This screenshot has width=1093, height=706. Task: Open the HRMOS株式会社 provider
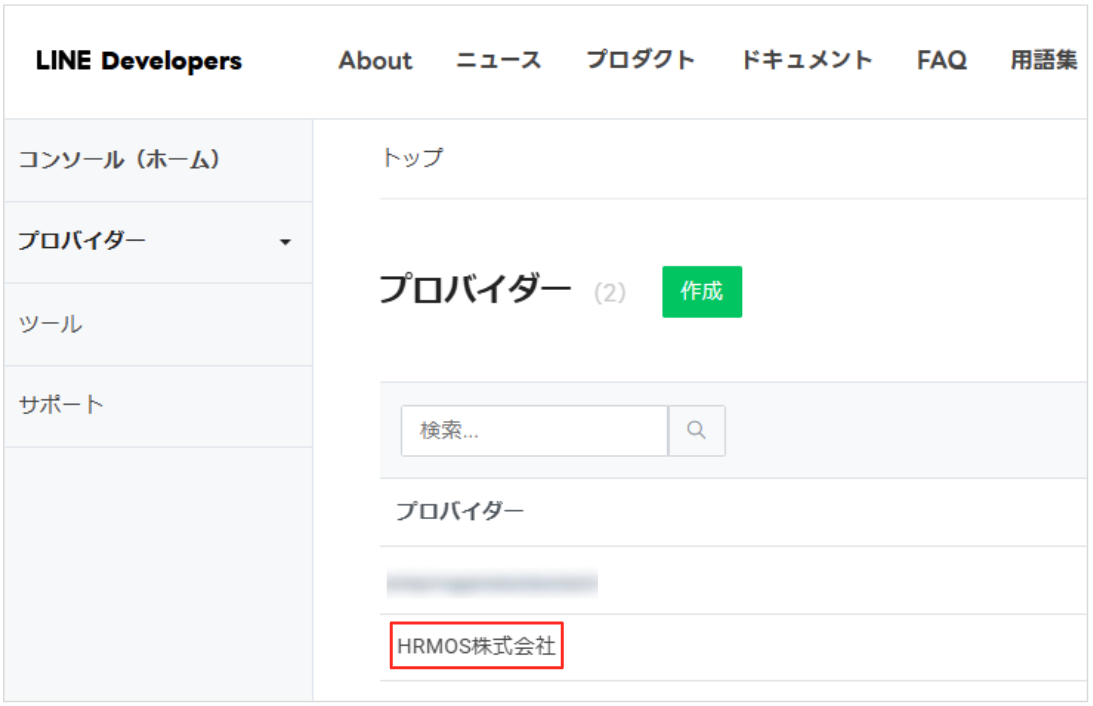point(476,647)
